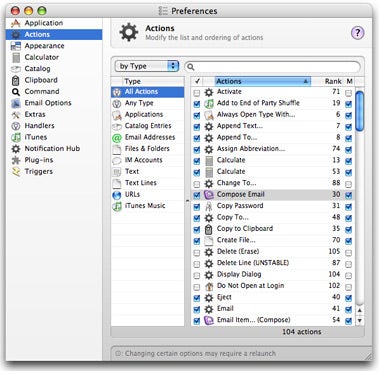Click rank value 105 of Delete (Erase)

334,251
